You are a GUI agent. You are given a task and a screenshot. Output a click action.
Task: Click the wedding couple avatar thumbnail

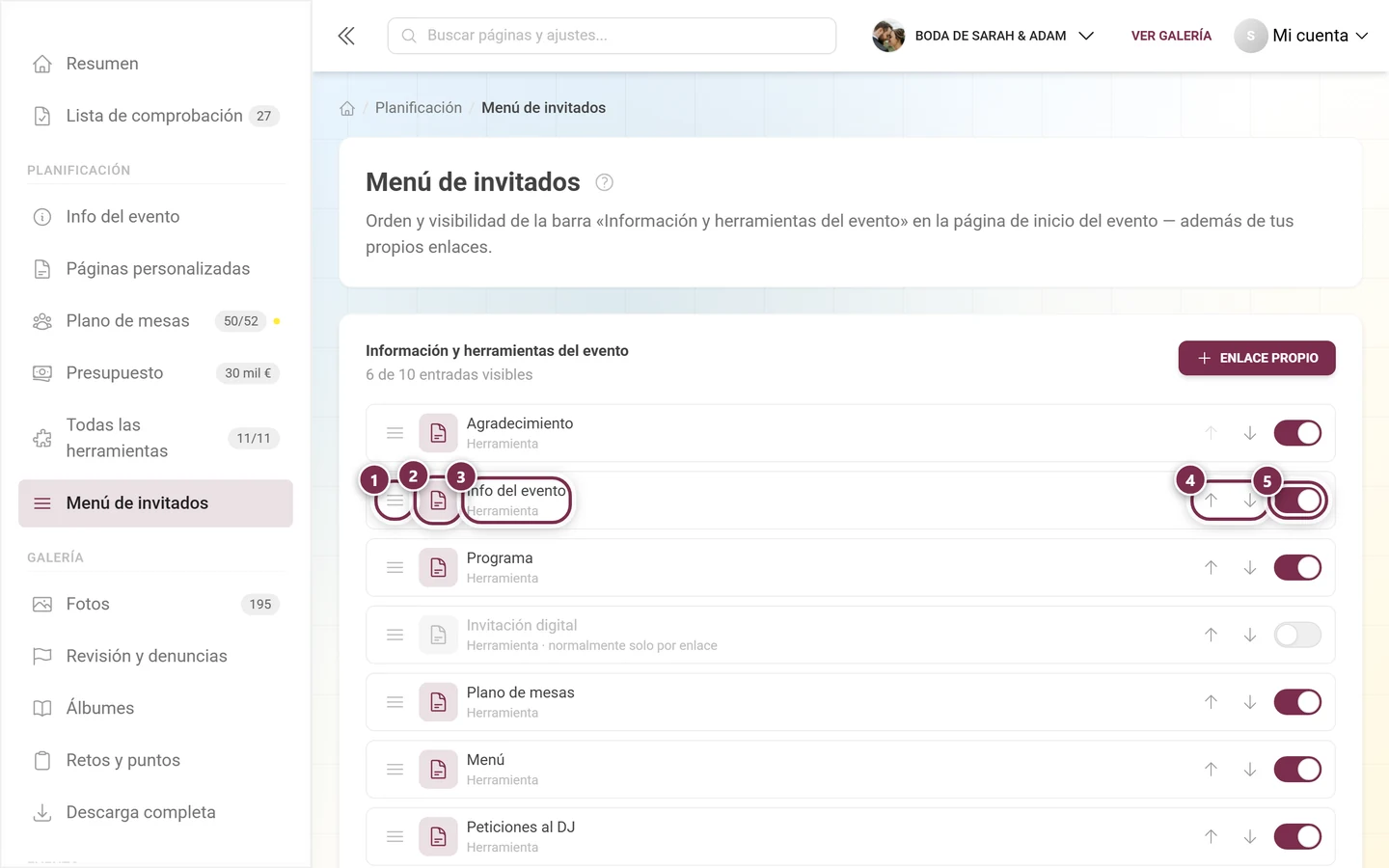(x=888, y=36)
